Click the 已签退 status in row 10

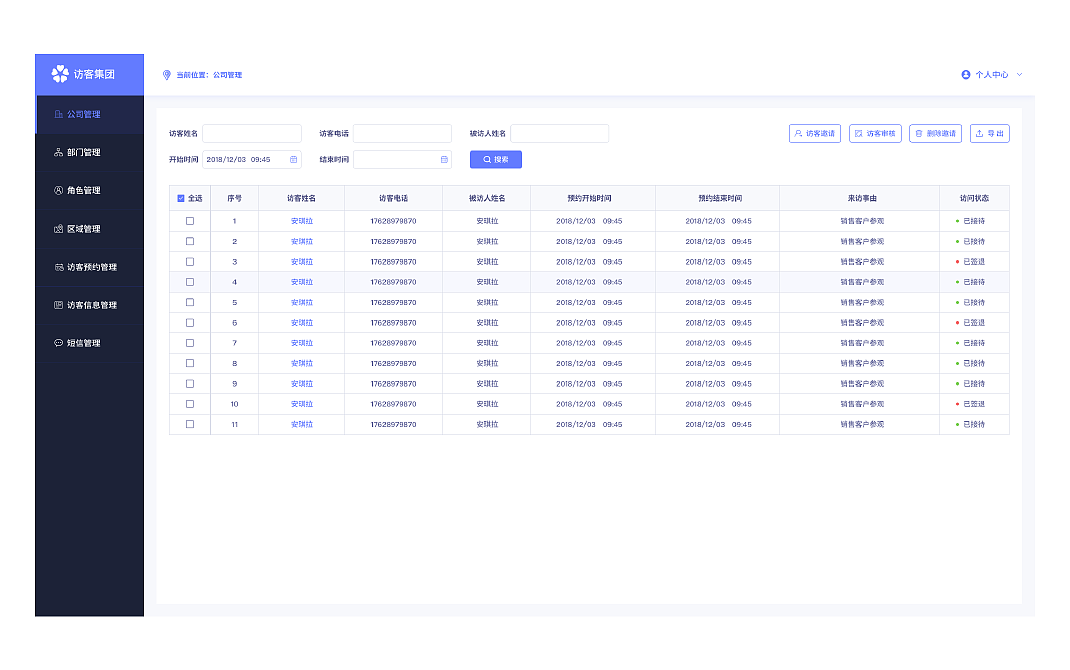click(974, 405)
